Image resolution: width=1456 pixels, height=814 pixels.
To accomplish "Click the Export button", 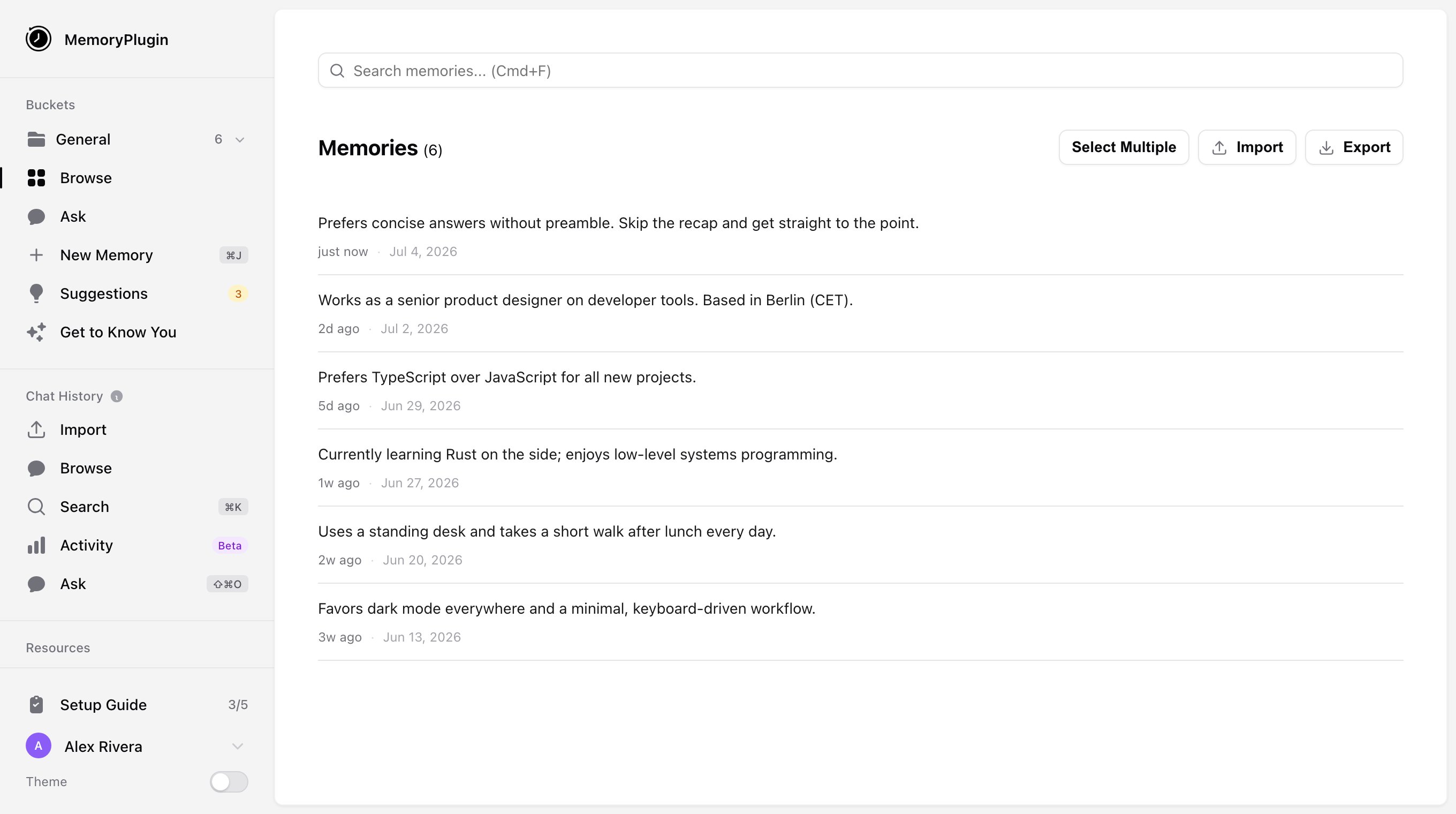I will click(1354, 147).
